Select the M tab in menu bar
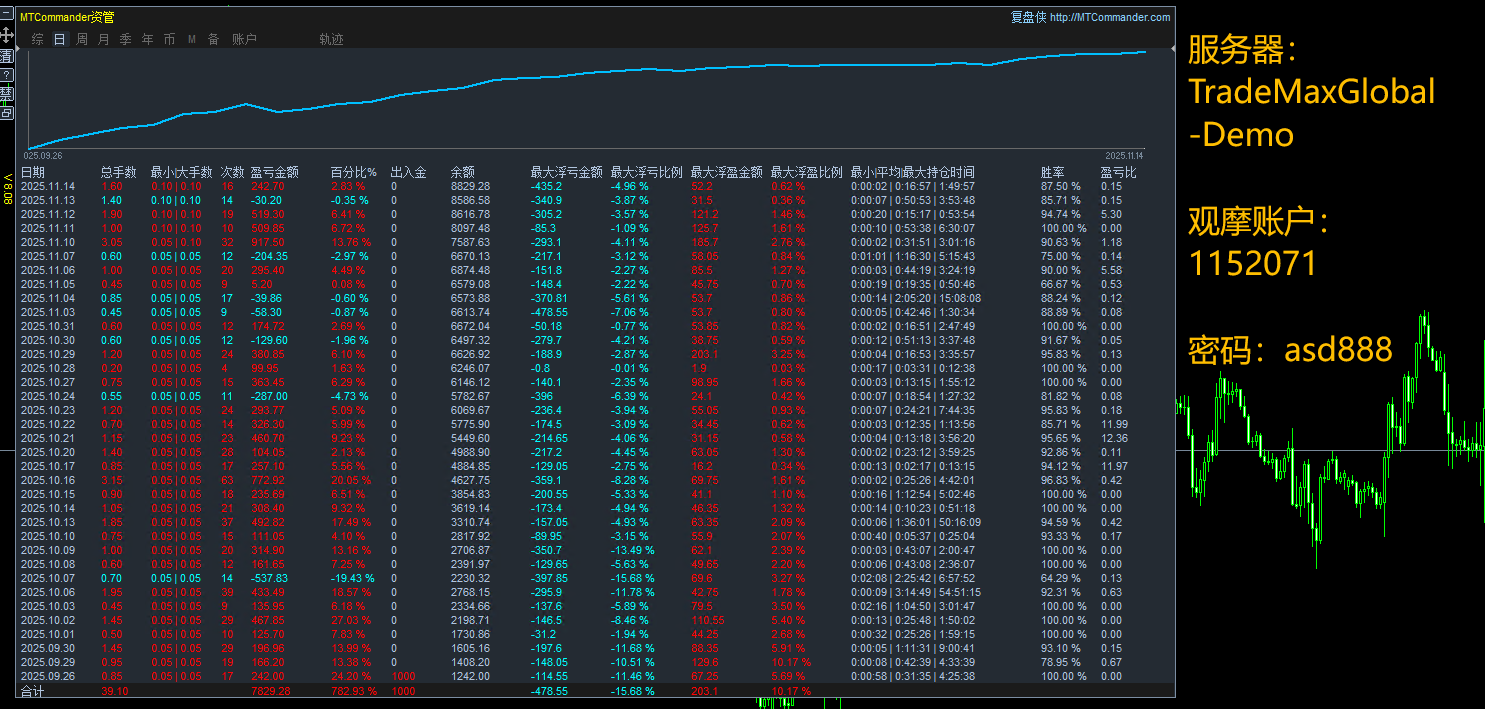The image size is (1485, 709). pyautogui.click(x=191, y=38)
